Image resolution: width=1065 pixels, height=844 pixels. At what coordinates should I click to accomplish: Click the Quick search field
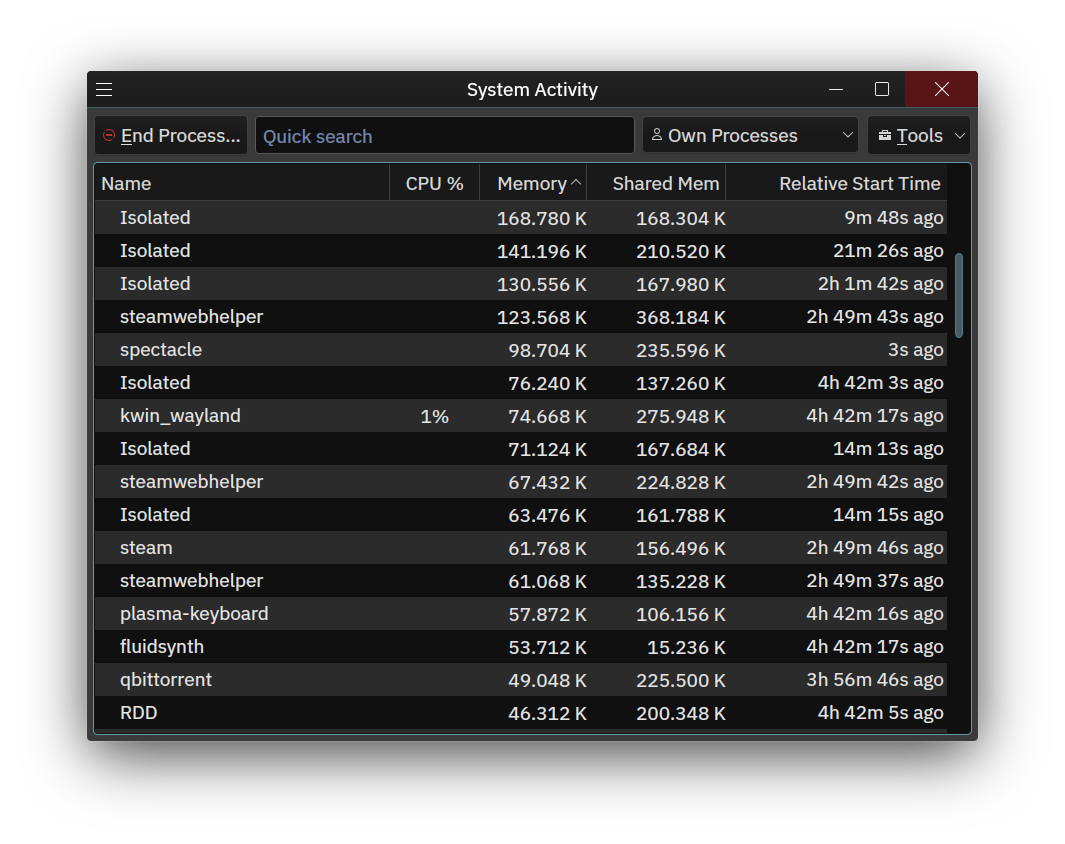tap(445, 136)
